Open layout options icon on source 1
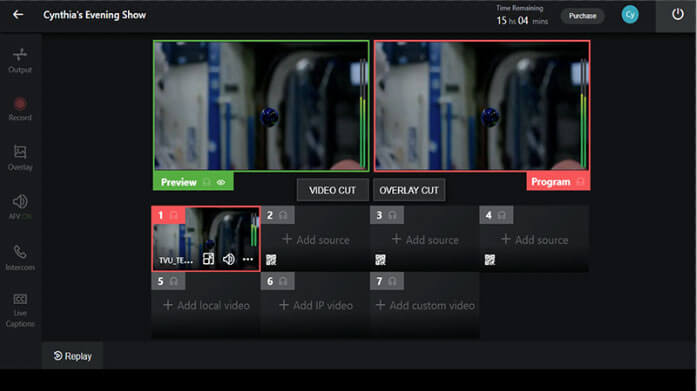This screenshot has width=697, height=391. click(208, 259)
